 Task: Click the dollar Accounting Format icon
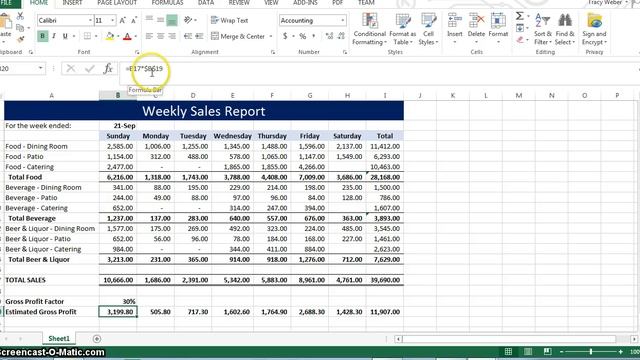pos(285,36)
